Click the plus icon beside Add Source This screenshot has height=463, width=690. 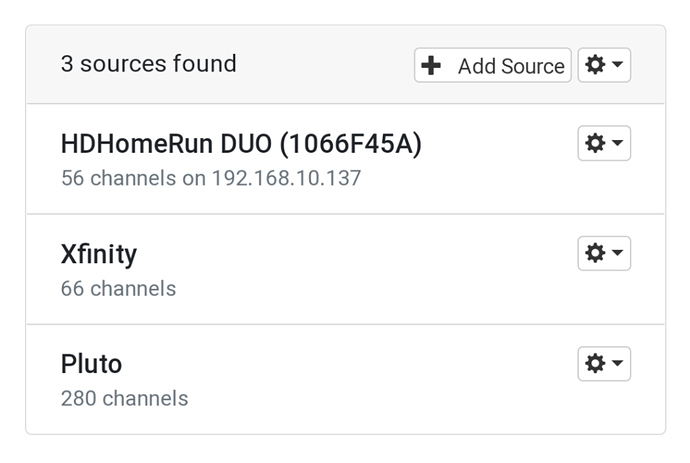click(431, 66)
